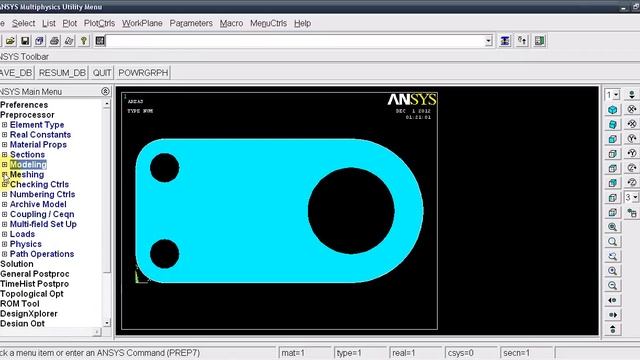Click the Reset Picking icon
This screenshot has height=360, width=640.
tap(522, 41)
